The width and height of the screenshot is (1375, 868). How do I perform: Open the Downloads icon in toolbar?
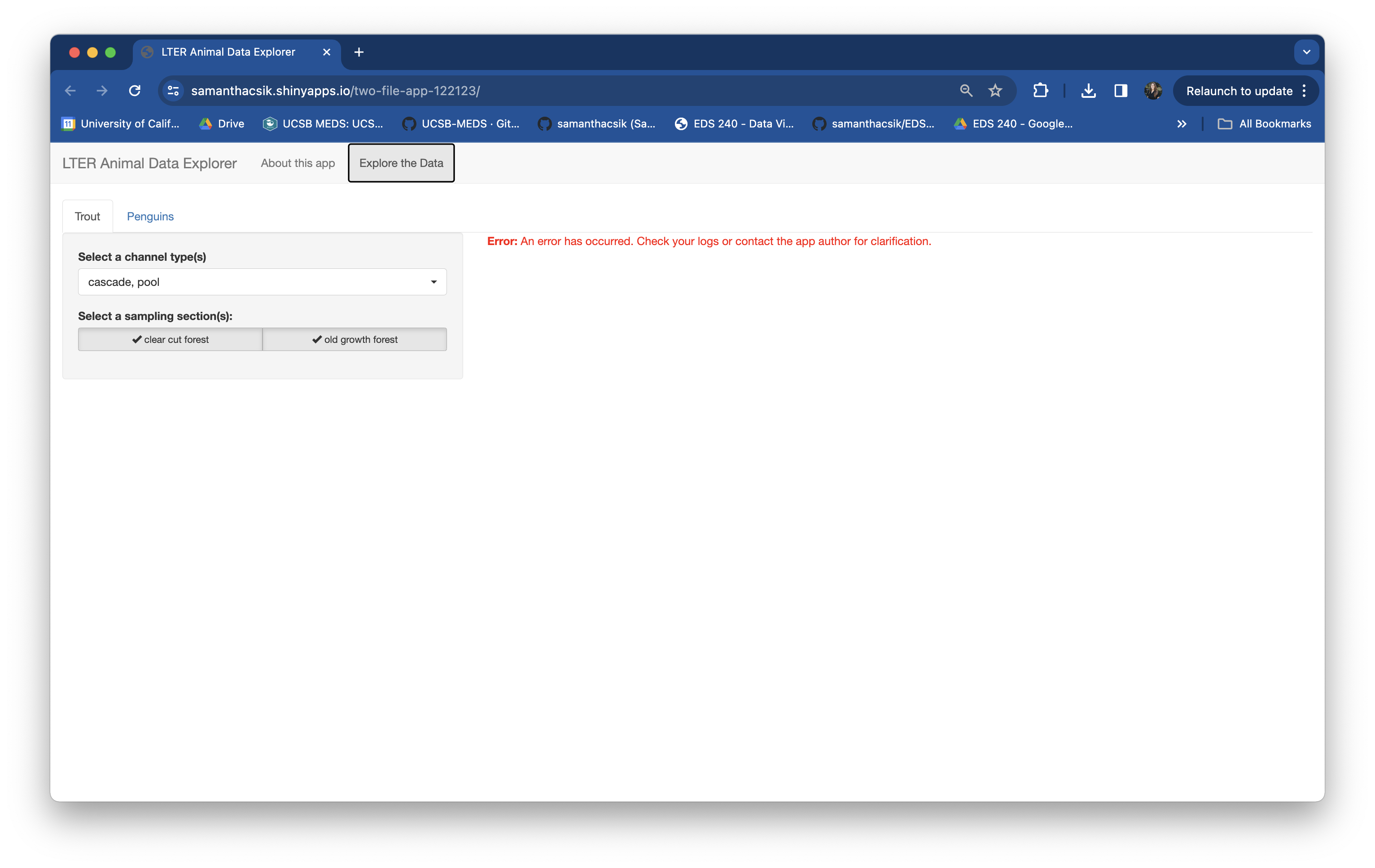coord(1088,91)
